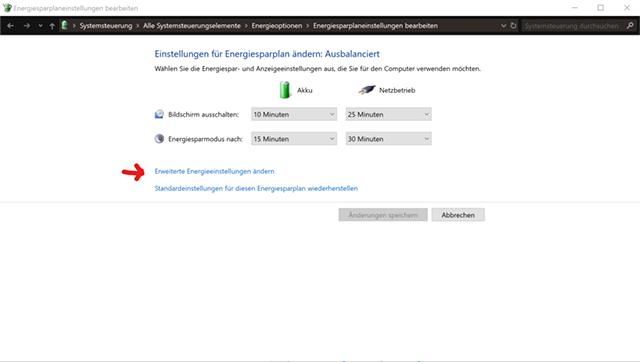Viewport: 640px width, 362px height.
Task: Navigate to Energieoptionen breadcrumb
Action: pos(277,26)
